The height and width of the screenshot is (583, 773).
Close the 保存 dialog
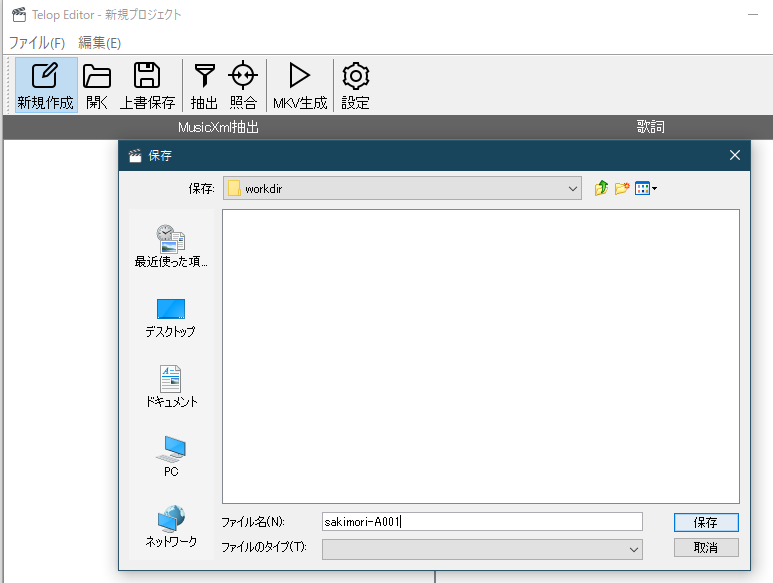(x=735, y=155)
